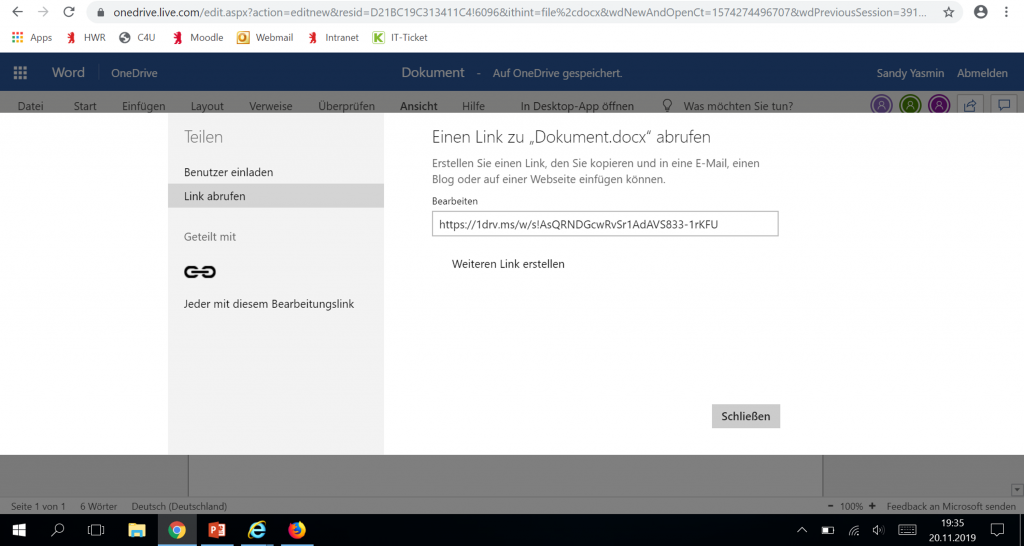Zoom in with the plus button
Viewport: 1024px width, 546px height.
tap(872, 506)
